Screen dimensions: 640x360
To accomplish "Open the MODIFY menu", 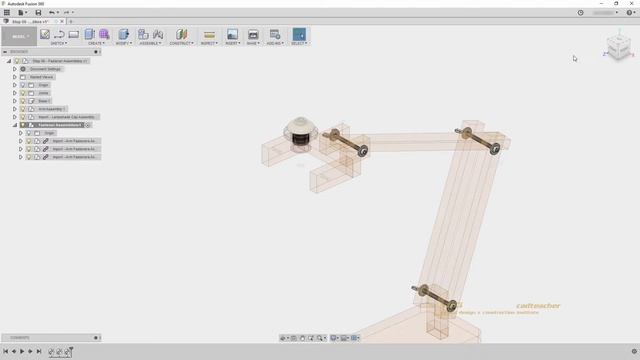I will click(x=123, y=43).
